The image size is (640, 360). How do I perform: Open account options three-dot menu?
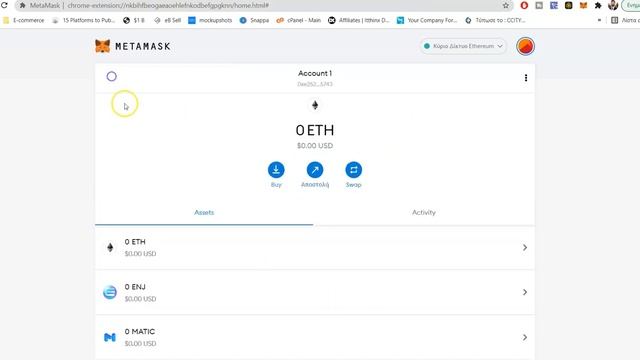(x=526, y=78)
